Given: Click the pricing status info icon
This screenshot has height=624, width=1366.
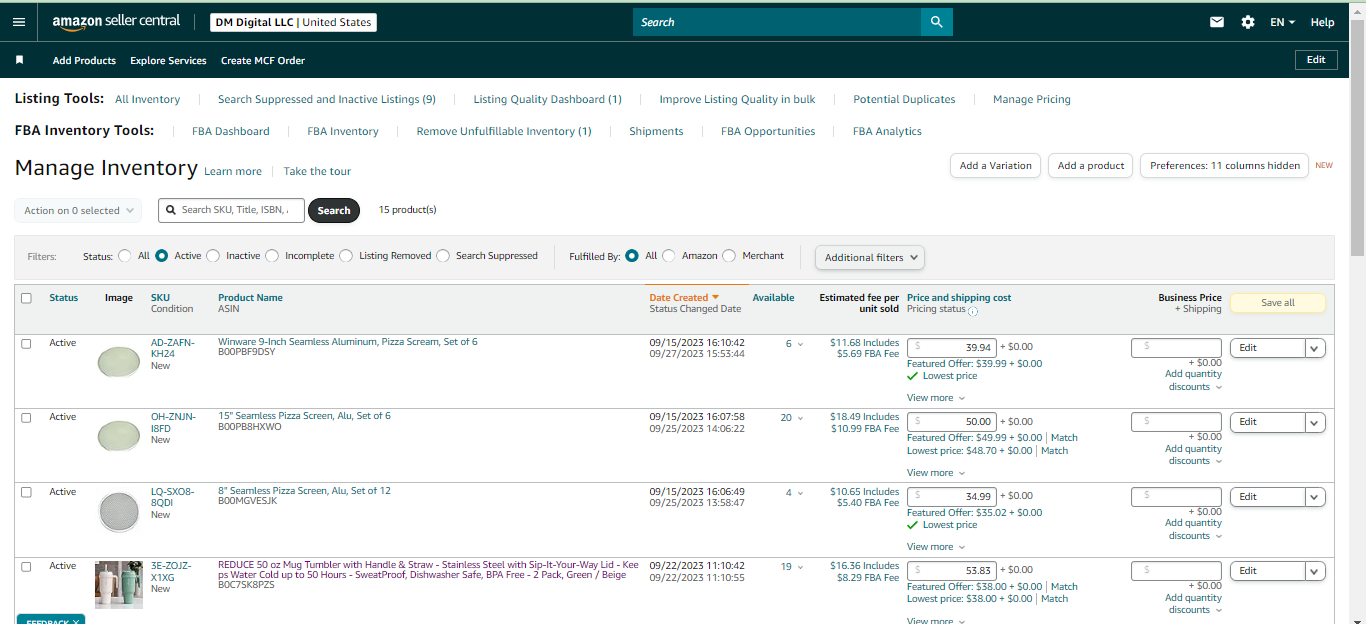Looking at the screenshot, I should pyautogui.click(x=973, y=311).
